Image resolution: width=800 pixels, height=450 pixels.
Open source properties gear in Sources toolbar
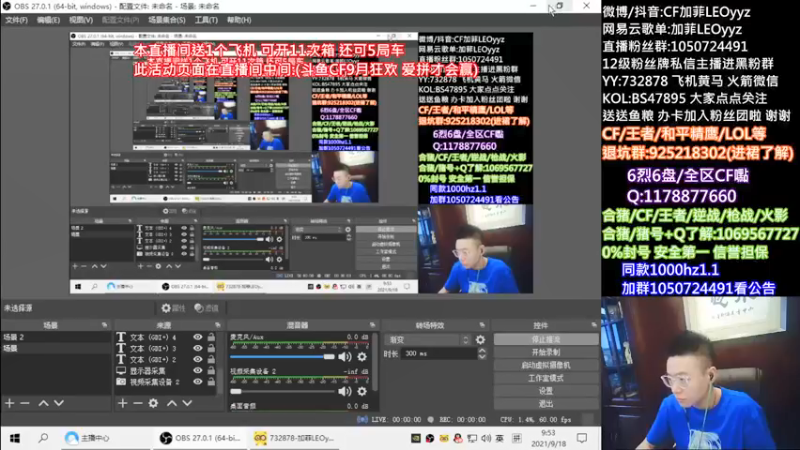[154, 404]
